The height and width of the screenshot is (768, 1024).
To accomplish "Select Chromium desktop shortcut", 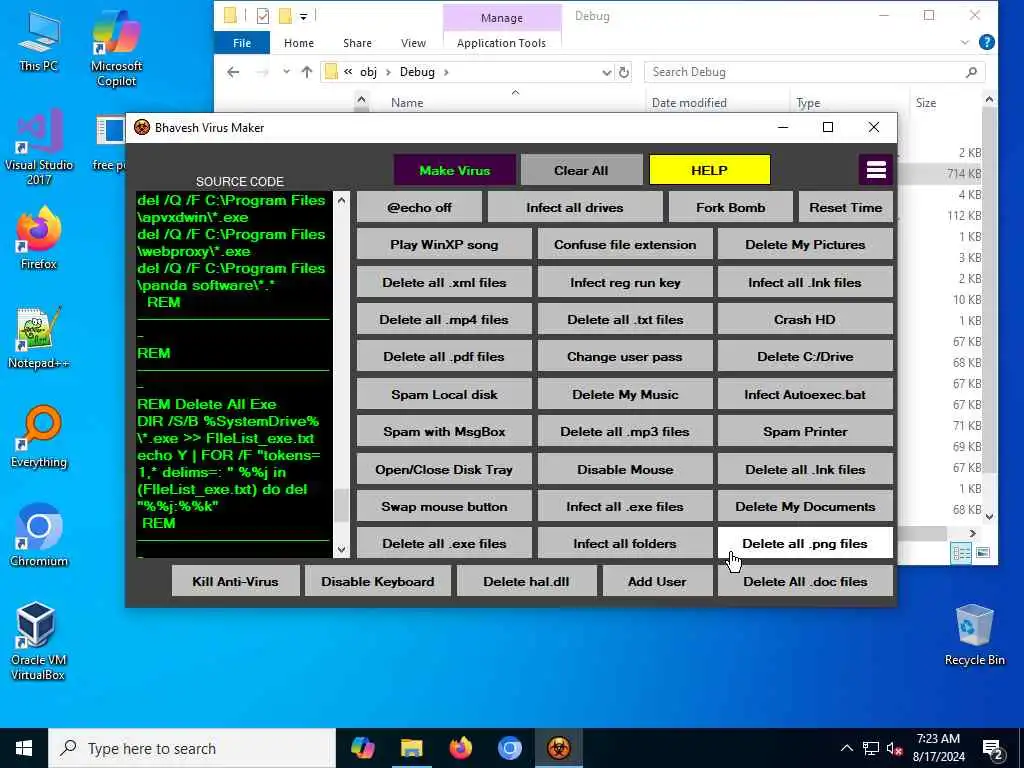I will pyautogui.click(x=39, y=536).
